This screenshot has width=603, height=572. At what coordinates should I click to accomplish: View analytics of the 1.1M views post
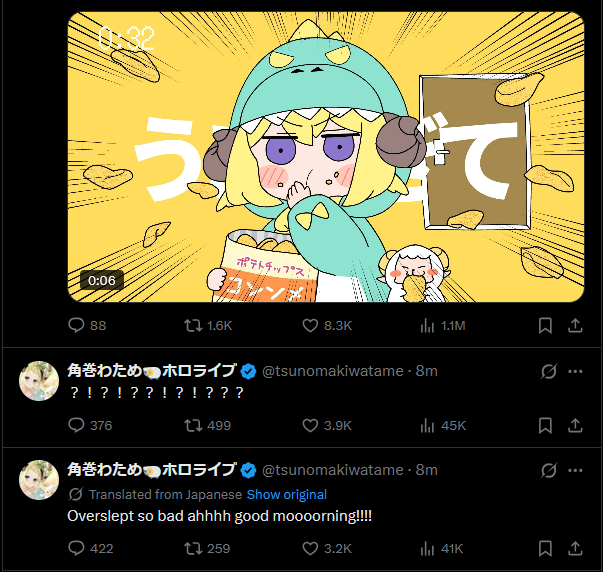pos(427,325)
